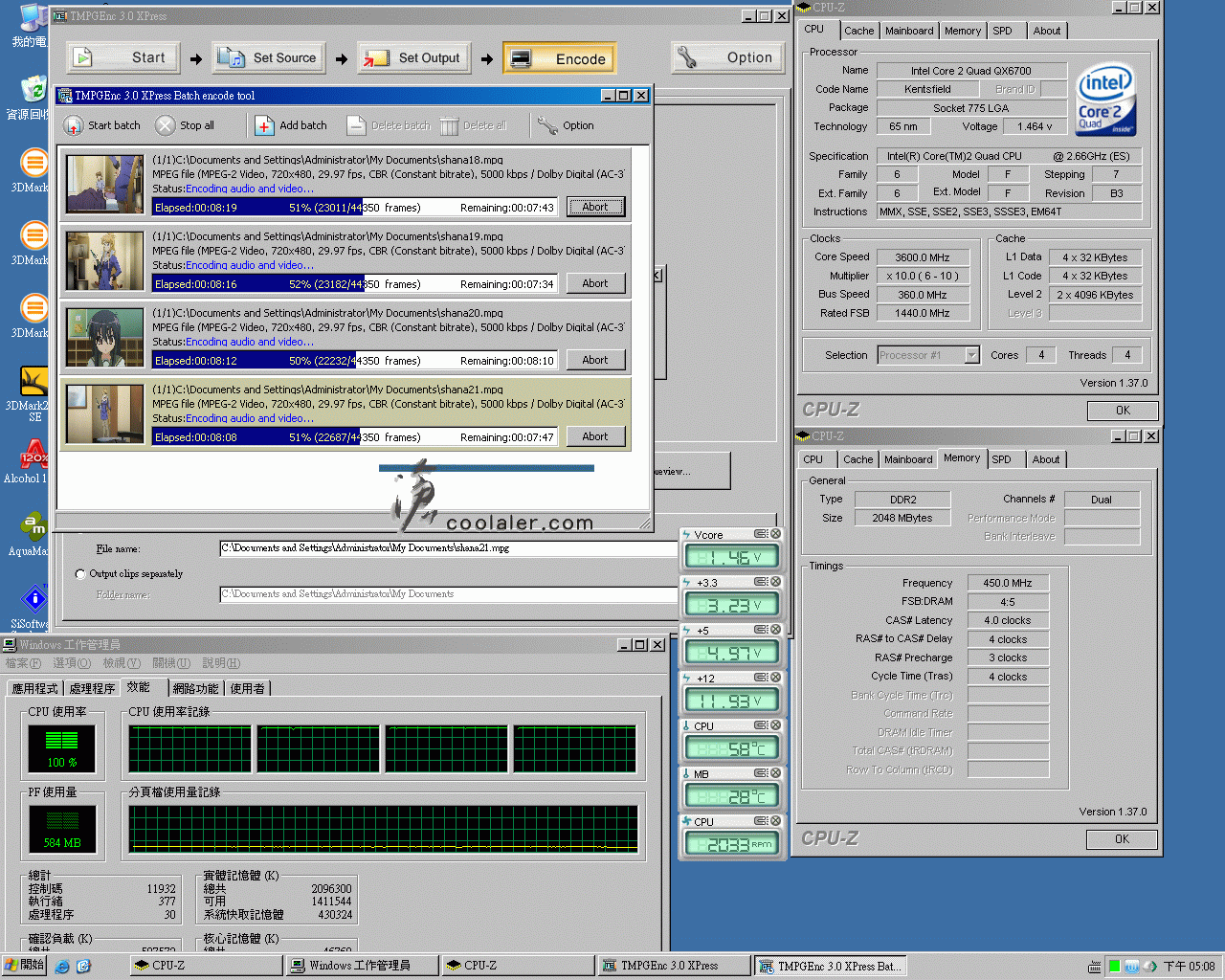Open the Memory tab in top CPU-Z
This screenshot has width=1225, height=980.
click(x=962, y=31)
